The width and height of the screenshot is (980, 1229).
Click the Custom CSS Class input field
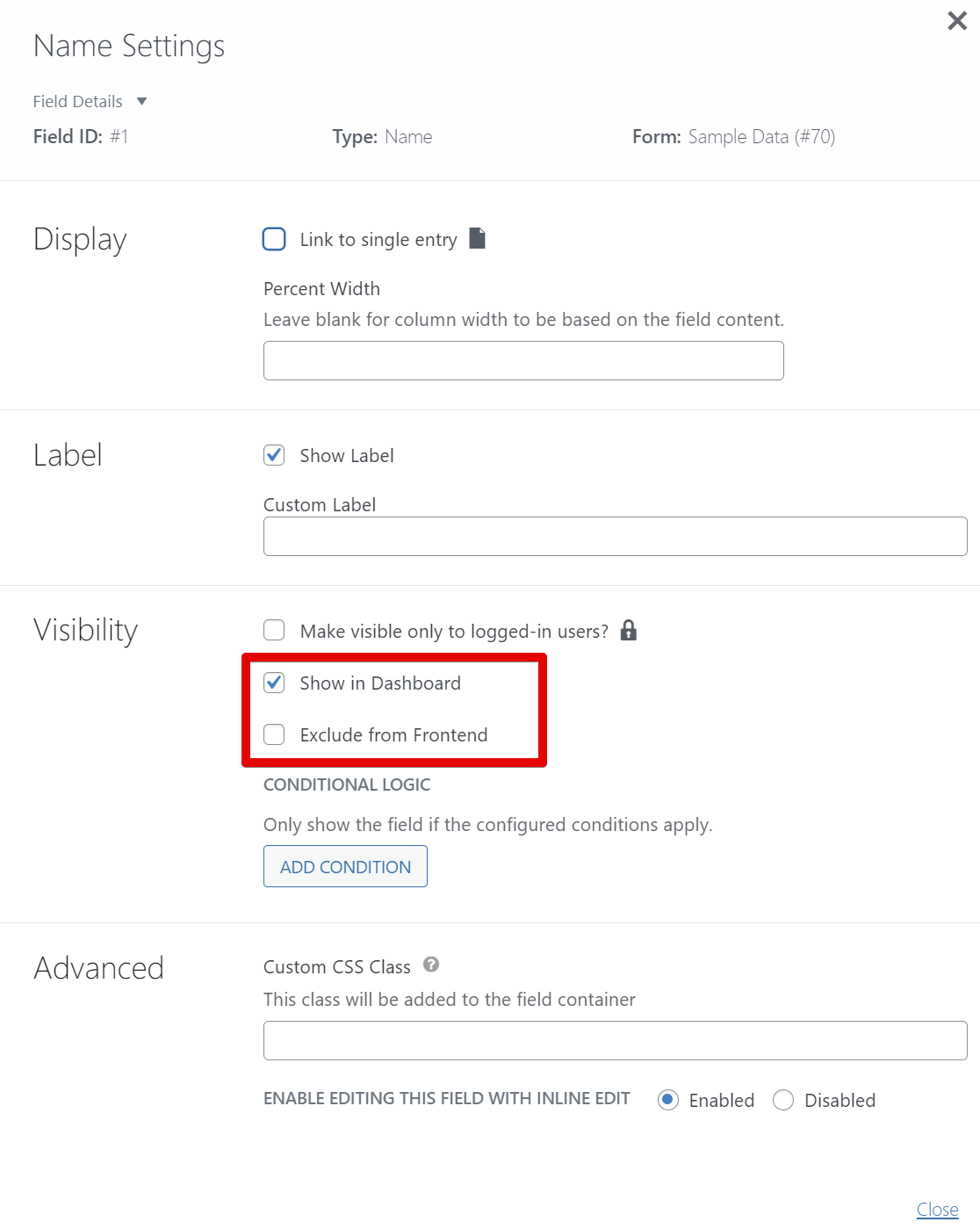pyautogui.click(x=615, y=1040)
